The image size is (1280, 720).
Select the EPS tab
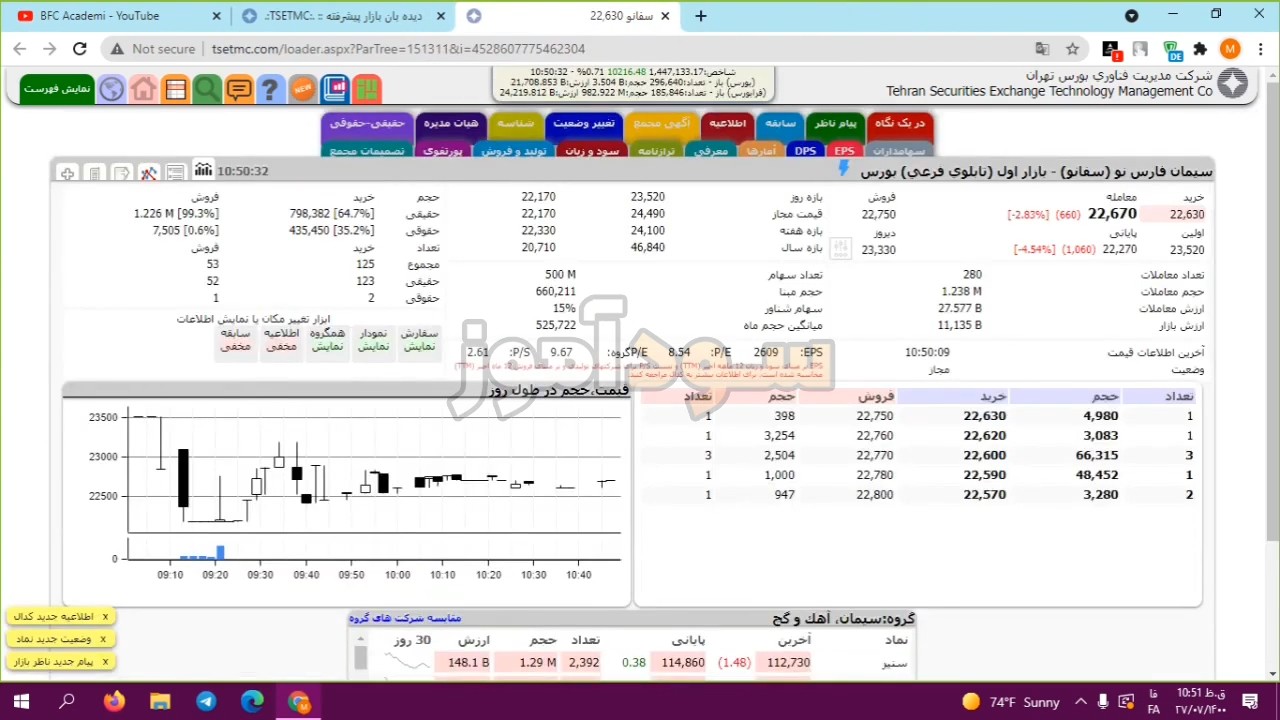[x=844, y=151]
